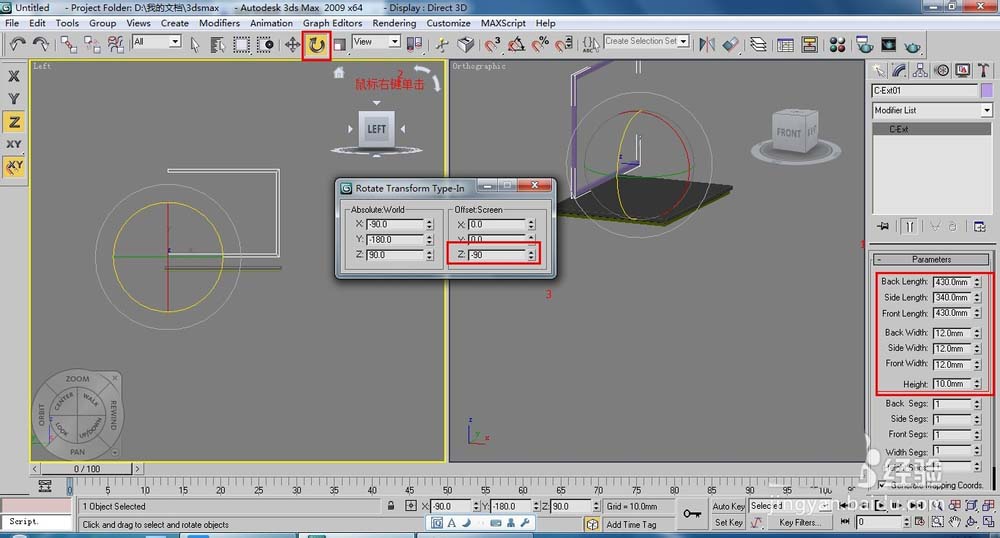Toggle the 3D Snaps magnet
The image size is (1000, 538).
492,44
